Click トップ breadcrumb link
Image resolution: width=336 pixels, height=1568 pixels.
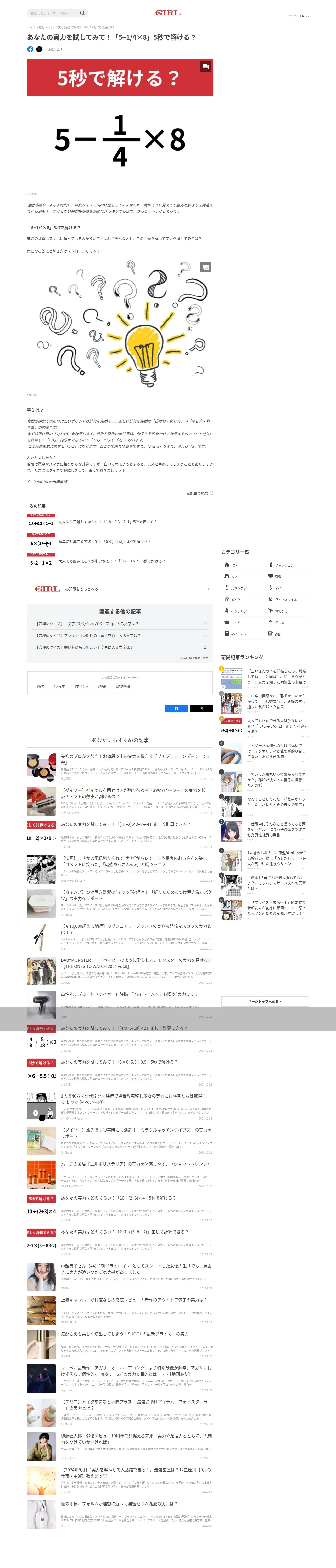(x=31, y=27)
